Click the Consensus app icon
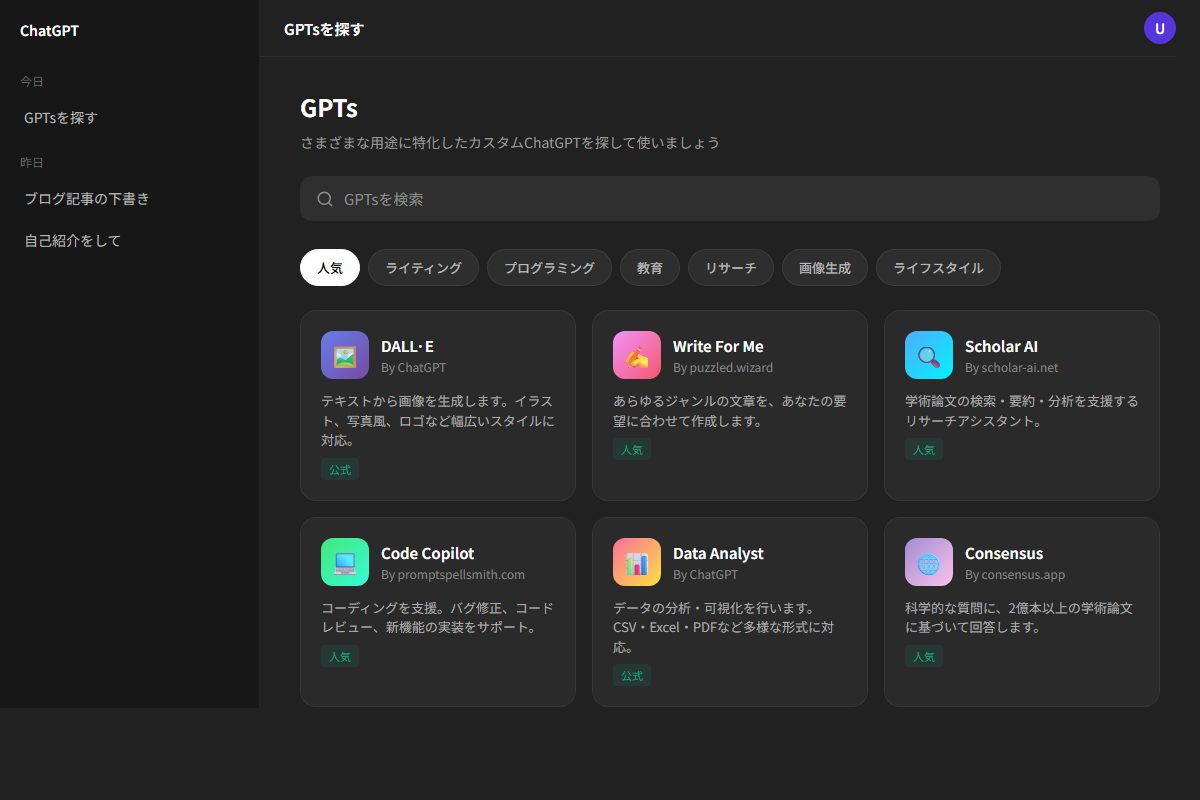Screen dimensions: 1200x800 pos(928,561)
